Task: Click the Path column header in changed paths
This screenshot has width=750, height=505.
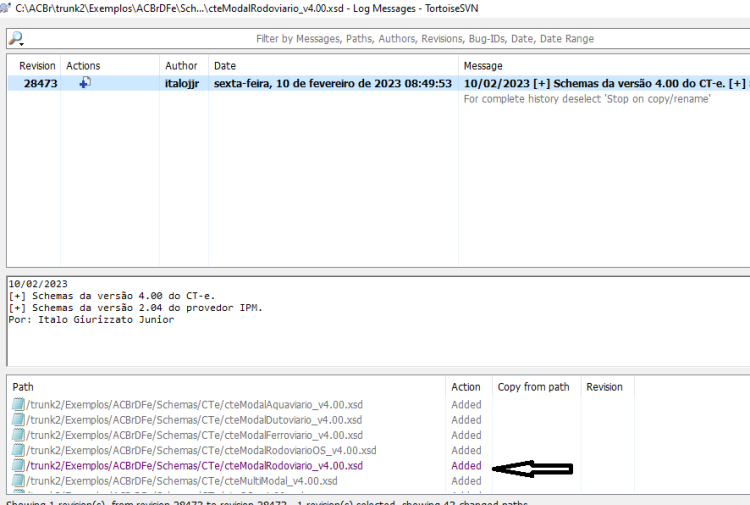Action: tap(23, 387)
